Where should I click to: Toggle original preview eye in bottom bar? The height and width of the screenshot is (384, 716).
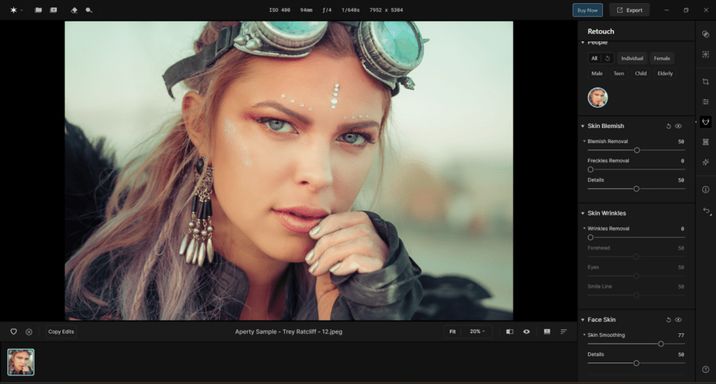[526, 331]
